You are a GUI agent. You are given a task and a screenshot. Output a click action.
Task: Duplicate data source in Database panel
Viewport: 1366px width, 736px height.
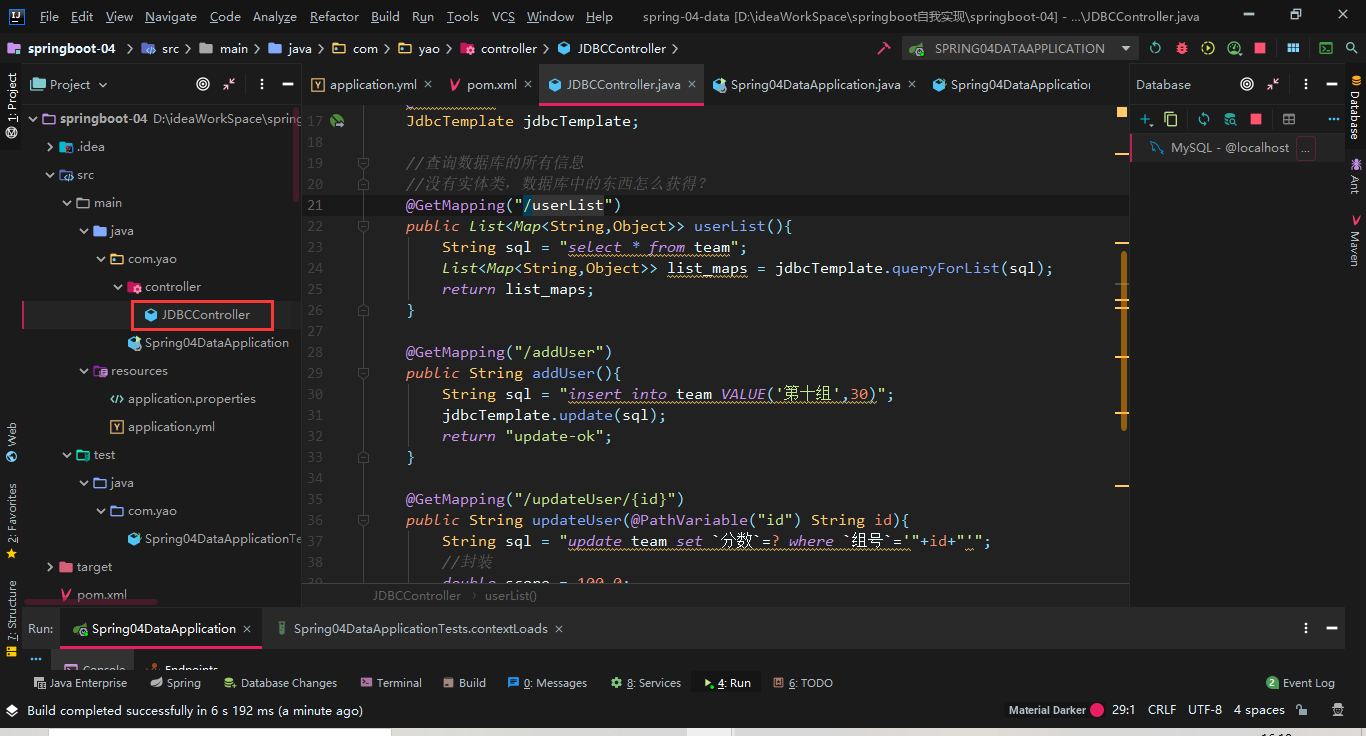point(1171,119)
